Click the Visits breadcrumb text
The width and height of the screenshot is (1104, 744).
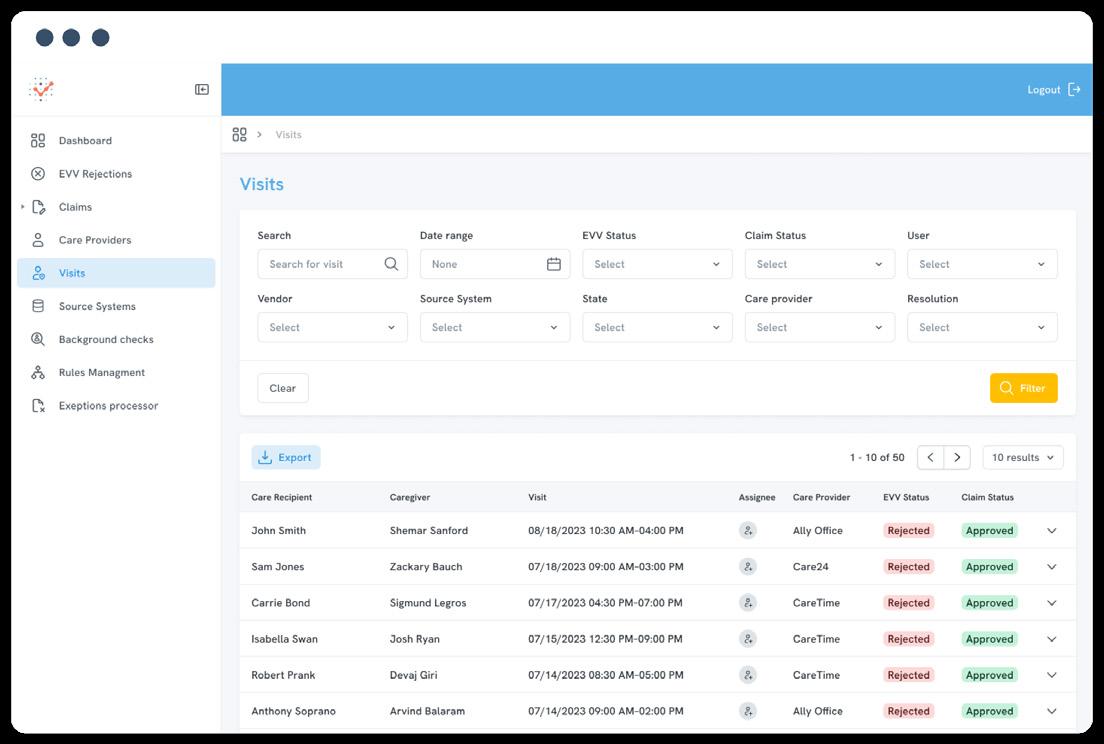click(x=289, y=134)
